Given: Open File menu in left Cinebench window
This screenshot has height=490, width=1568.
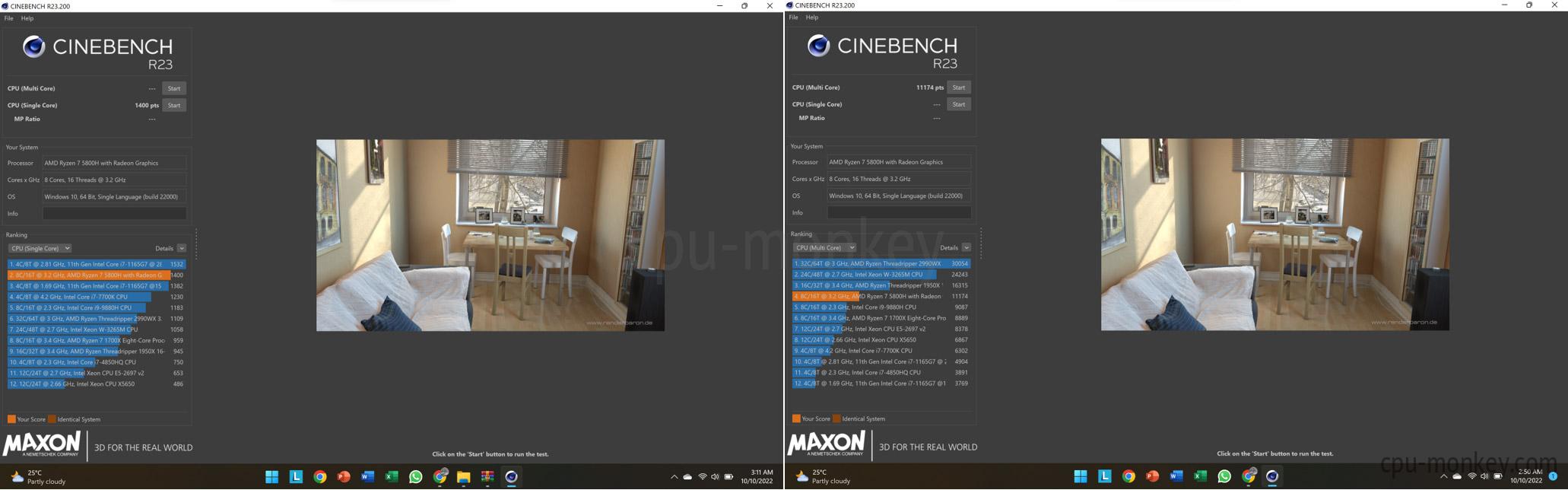Looking at the screenshot, I should pos(9,18).
